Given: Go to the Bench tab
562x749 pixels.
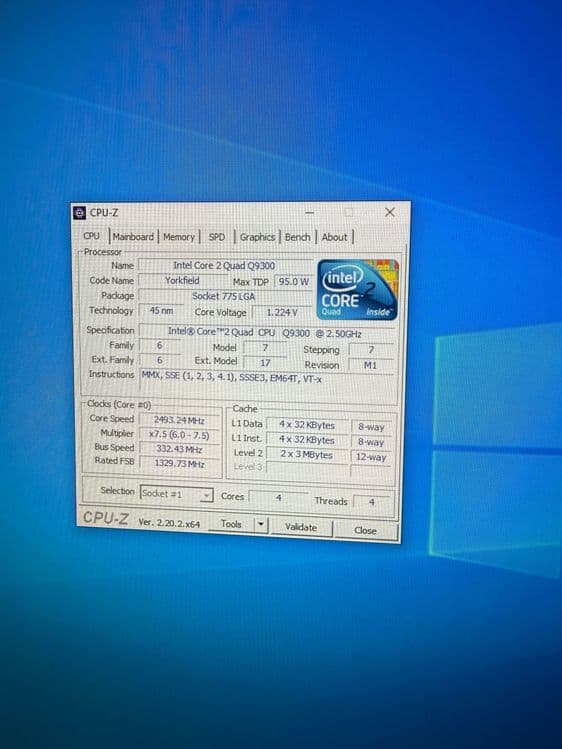Looking at the screenshot, I should click(x=297, y=237).
